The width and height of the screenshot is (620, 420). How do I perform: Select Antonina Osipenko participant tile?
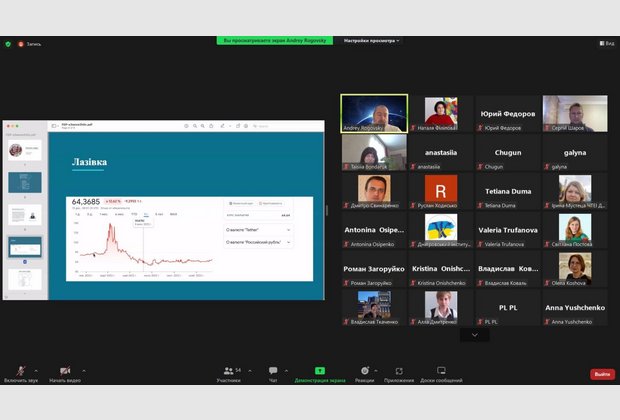(x=374, y=230)
